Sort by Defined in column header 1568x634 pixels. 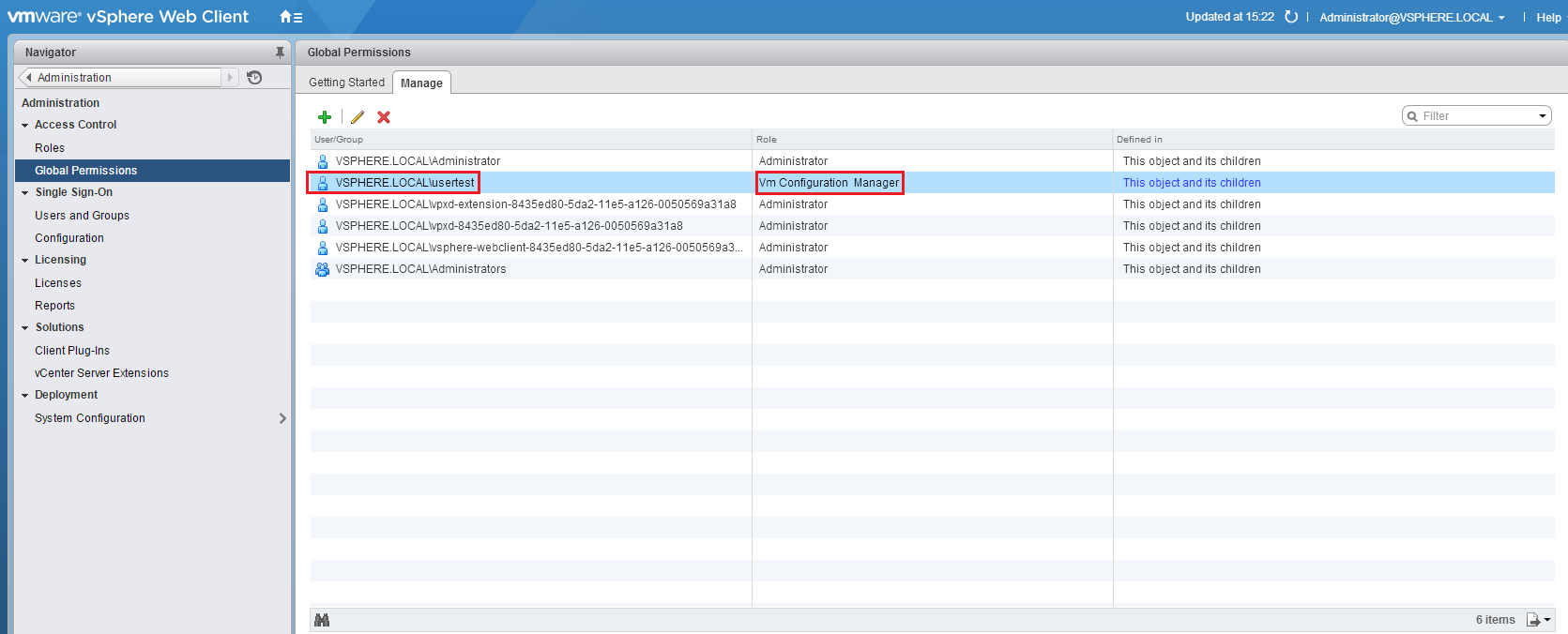point(1333,140)
